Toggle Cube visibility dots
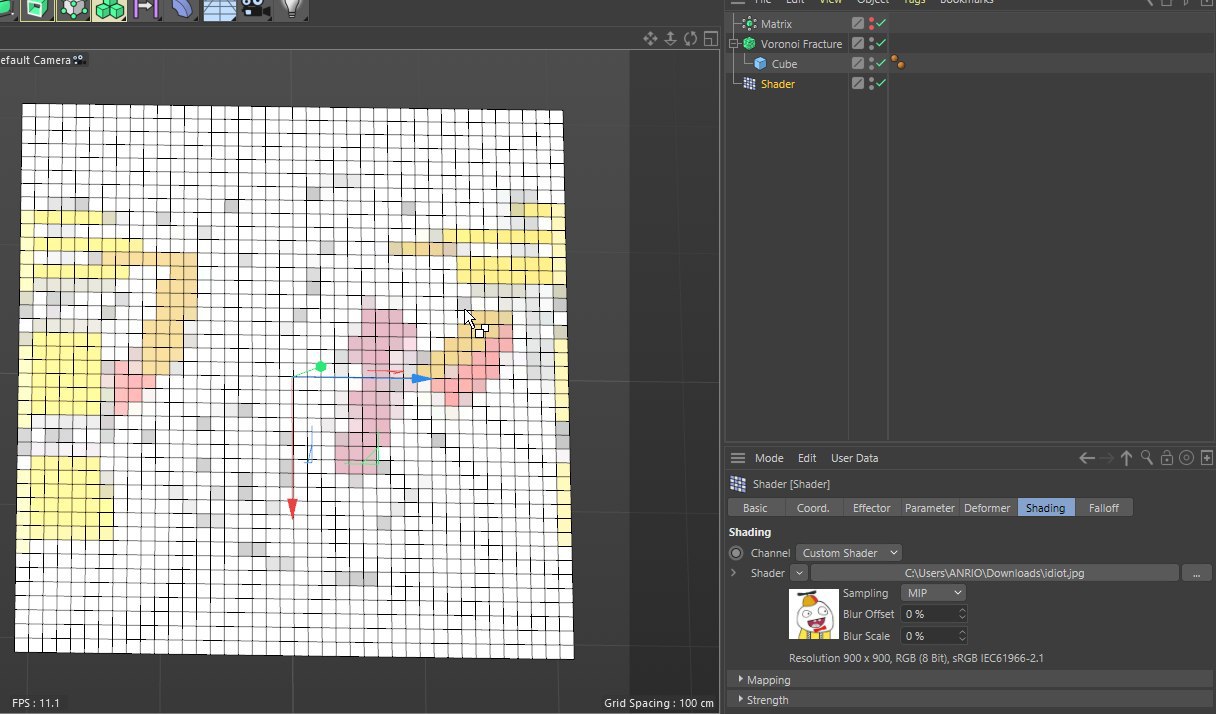This screenshot has width=1216, height=714. pyautogui.click(x=871, y=63)
